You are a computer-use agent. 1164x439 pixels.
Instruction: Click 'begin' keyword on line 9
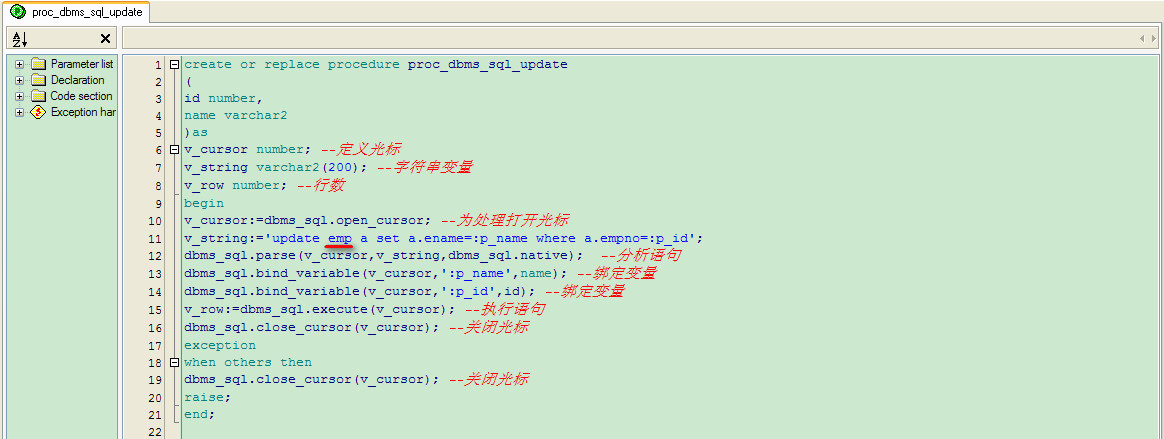click(204, 203)
